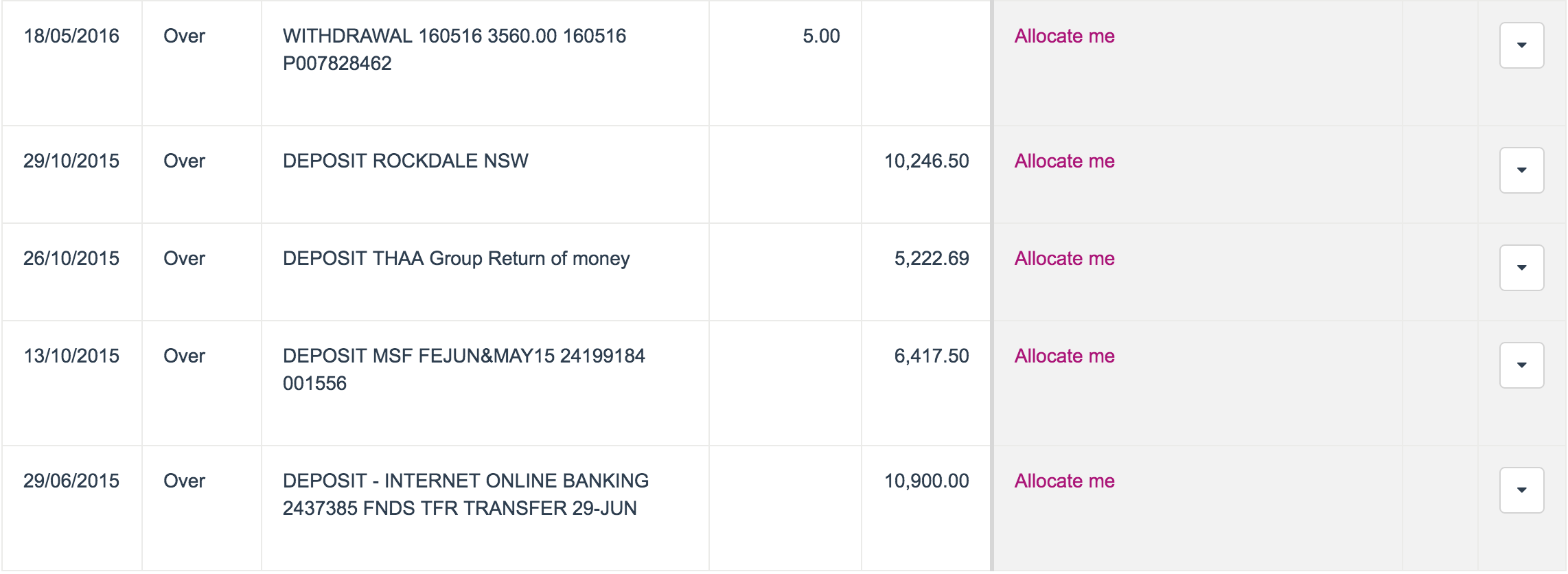Open dropdown for THAA Group deposit row

click(x=1521, y=268)
